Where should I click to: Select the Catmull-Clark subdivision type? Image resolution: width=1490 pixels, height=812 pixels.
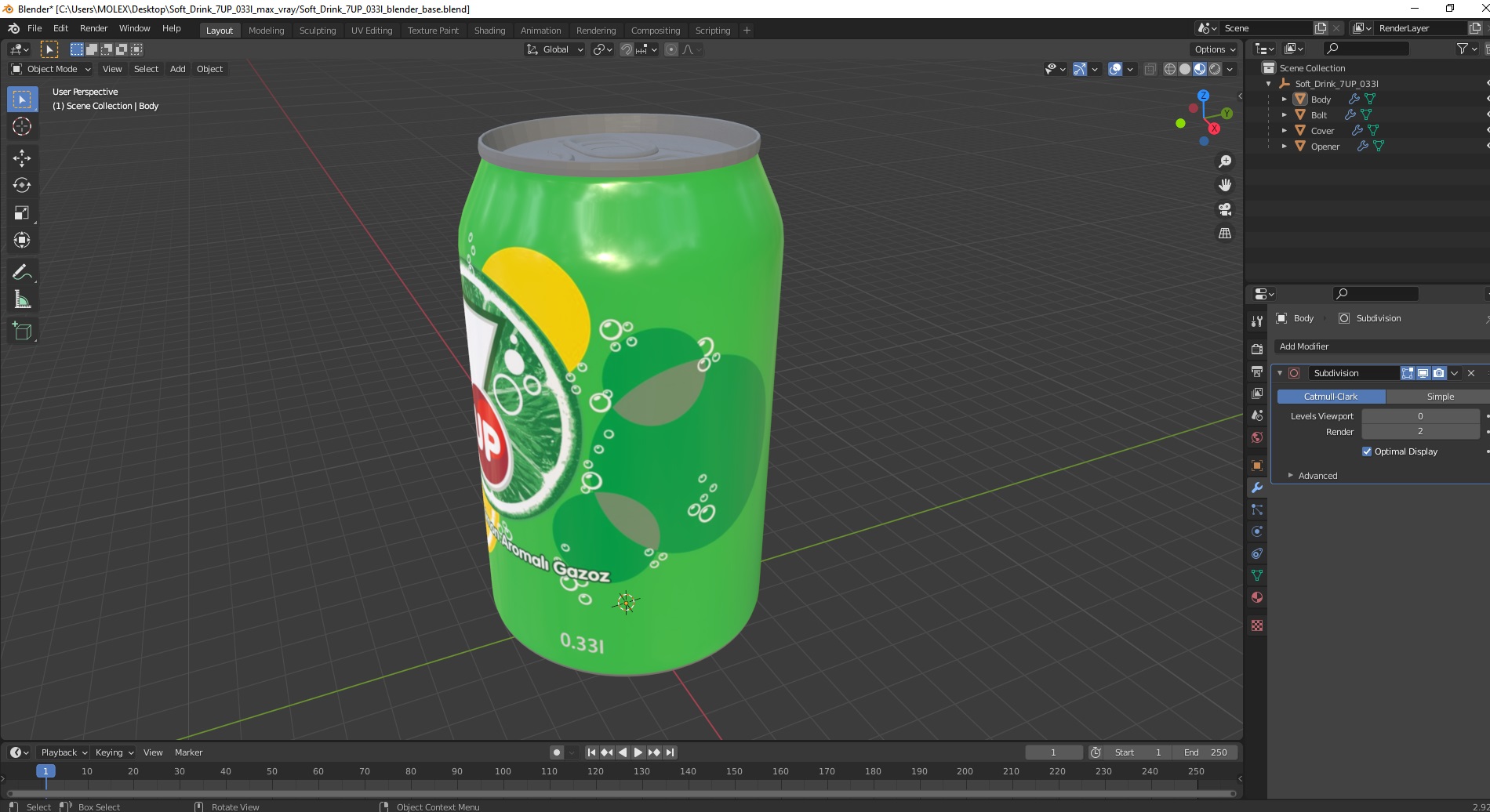point(1331,397)
